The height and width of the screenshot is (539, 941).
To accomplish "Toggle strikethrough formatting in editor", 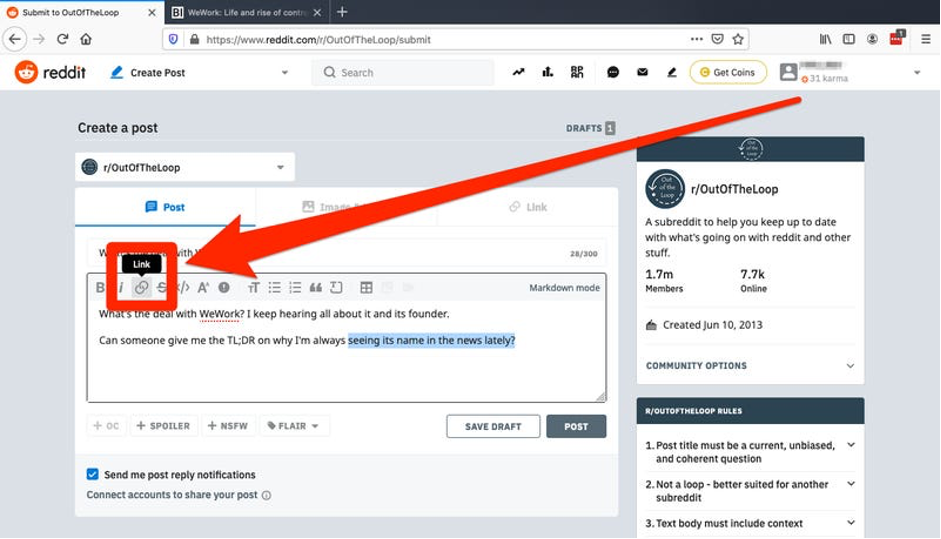I will (x=162, y=288).
